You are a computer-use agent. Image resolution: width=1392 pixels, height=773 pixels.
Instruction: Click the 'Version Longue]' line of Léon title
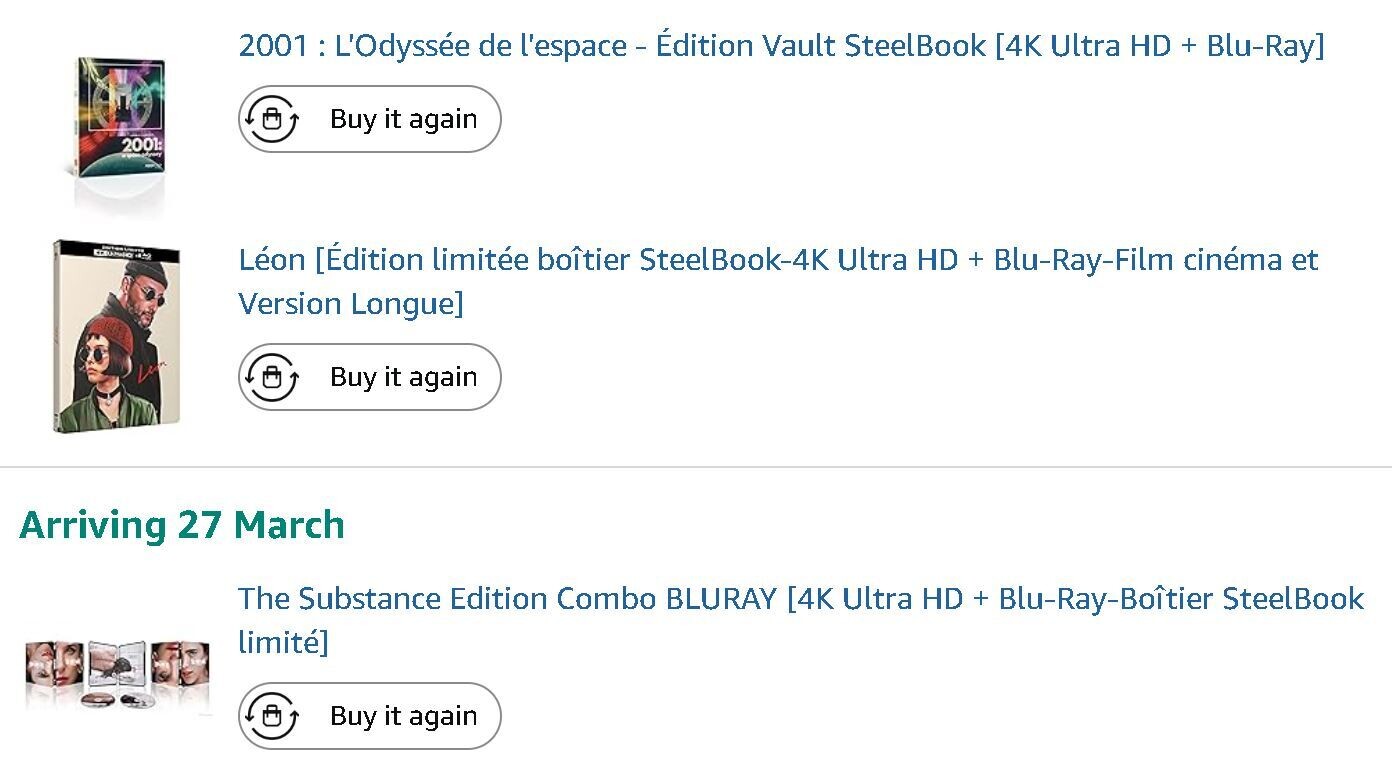point(350,304)
